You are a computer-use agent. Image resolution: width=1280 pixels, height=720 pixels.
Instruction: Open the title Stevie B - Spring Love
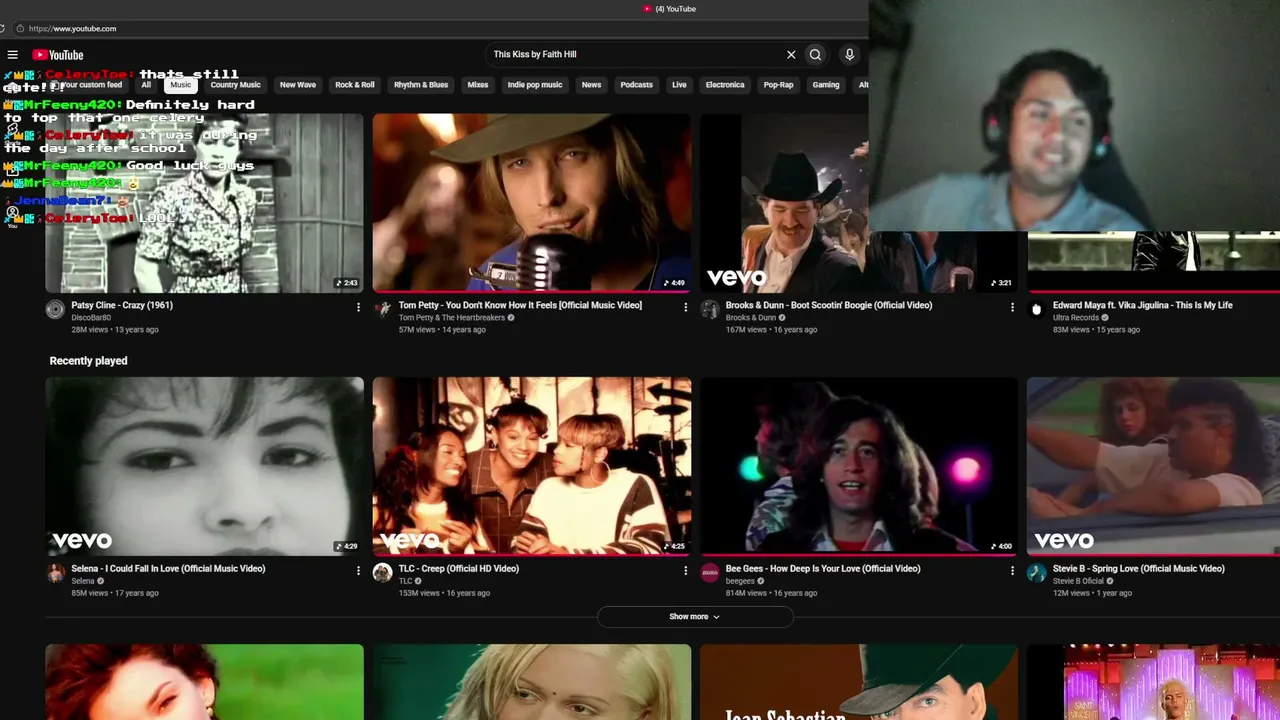(x=1139, y=569)
